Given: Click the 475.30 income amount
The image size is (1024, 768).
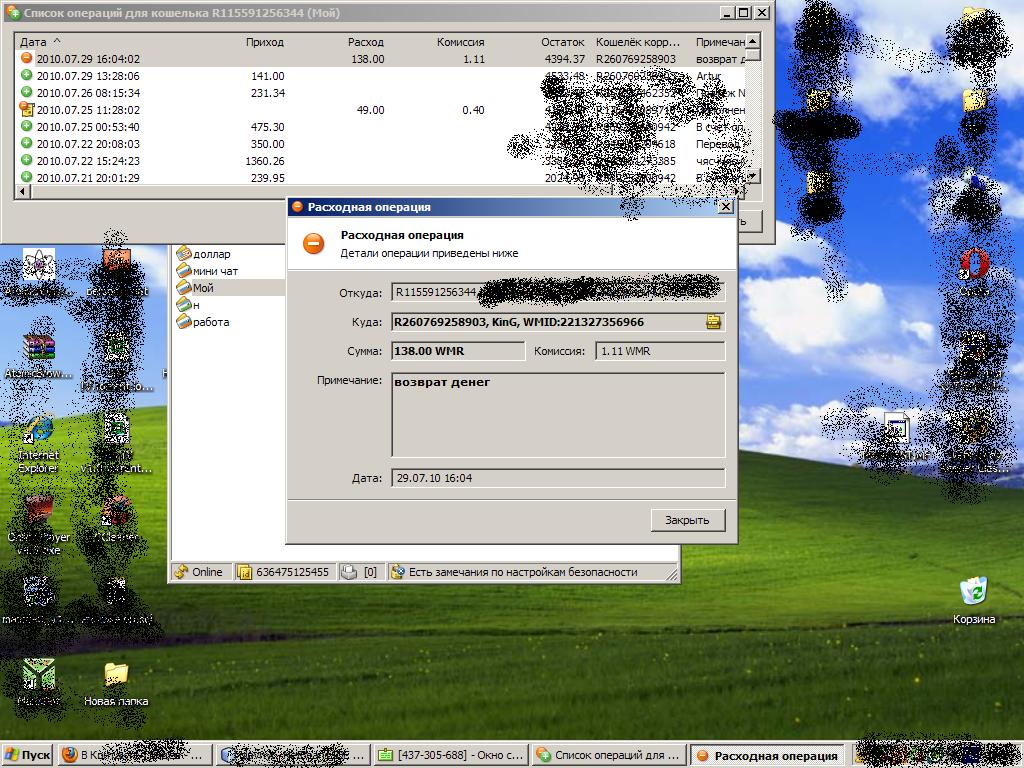Looking at the screenshot, I should click(x=268, y=127).
